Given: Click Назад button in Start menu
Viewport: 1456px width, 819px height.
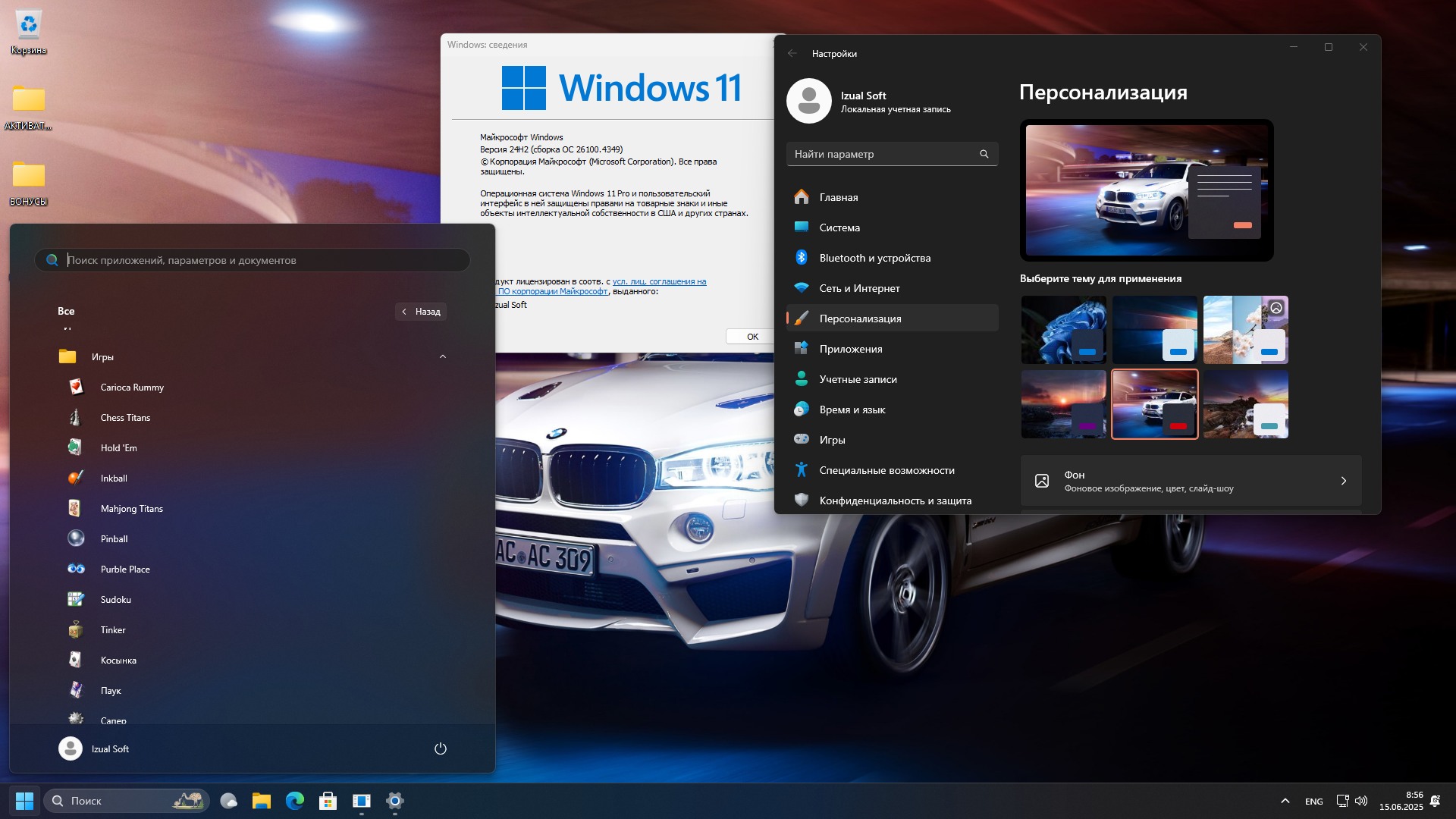Looking at the screenshot, I should tap(421, 312).
